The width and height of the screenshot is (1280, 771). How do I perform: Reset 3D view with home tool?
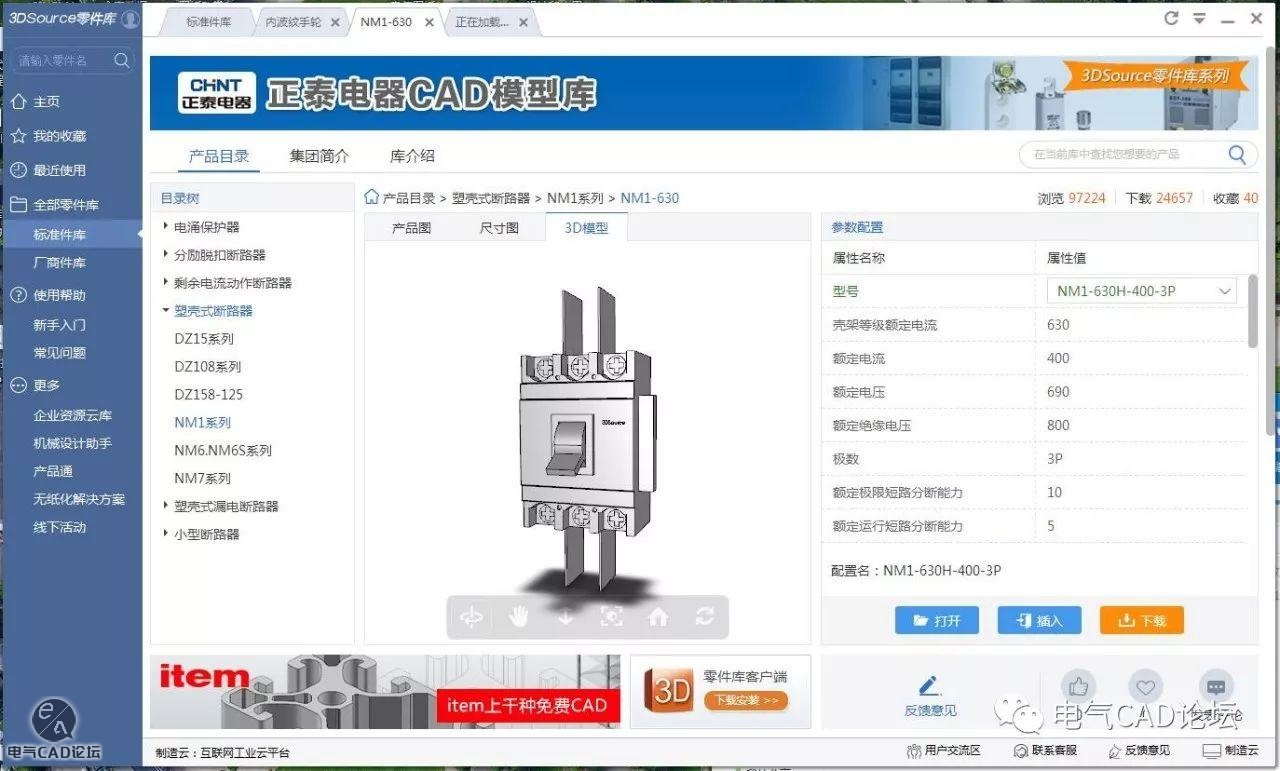[658, 617]
